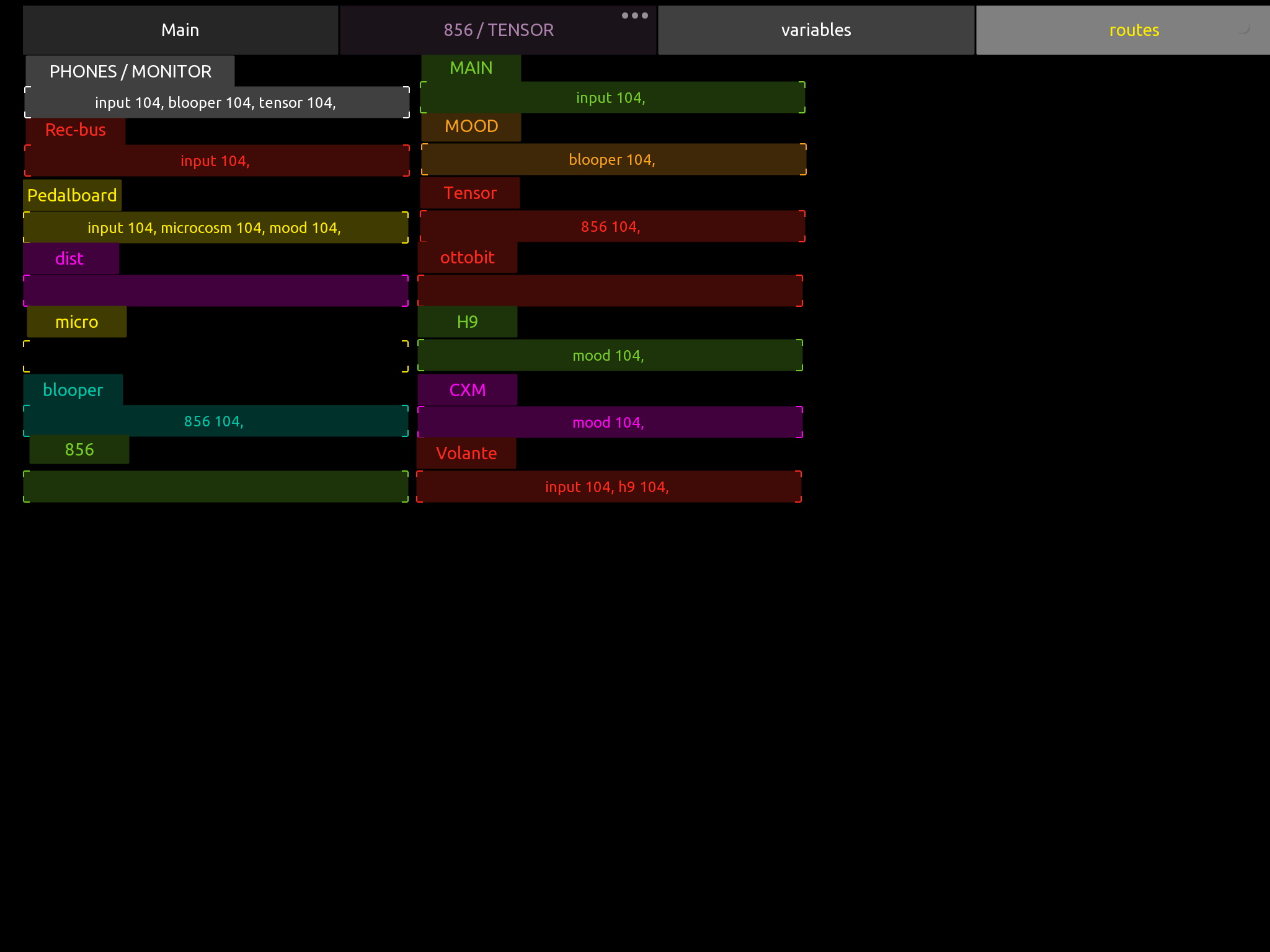
Task: Select the CXM 'mood 104,' route field
Action: [610, 422]
